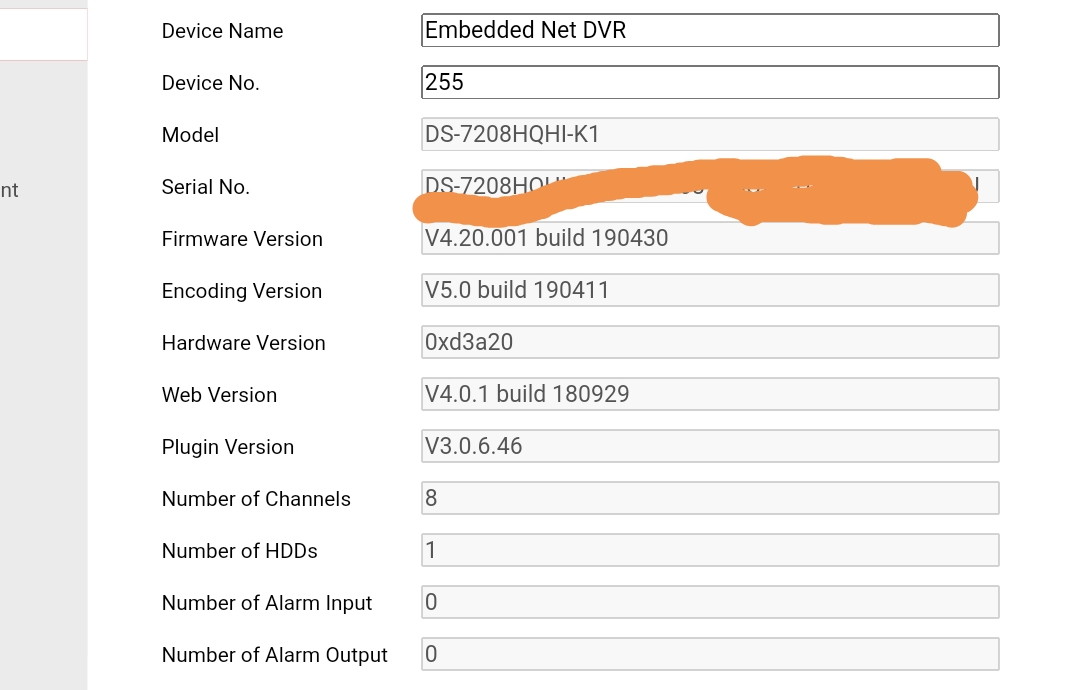The image size is (1080, 690).
Task: Click the Hardware Version field 0xd3a20
Action: click(710, 342)
